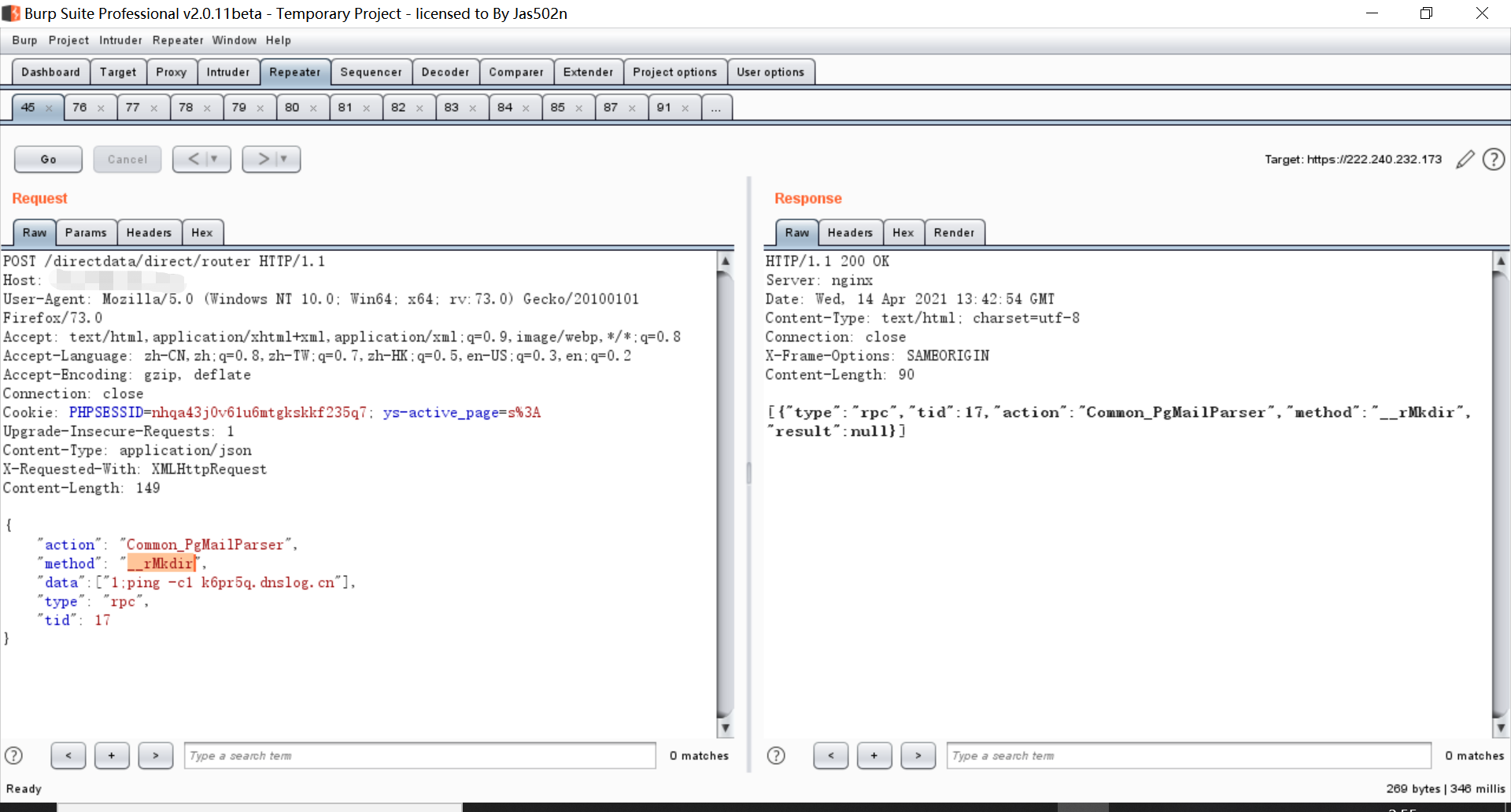Show more repeater tabs with ellipsis tab
The height and width of the screenshot is (812, 1511).
click(716, 108)
